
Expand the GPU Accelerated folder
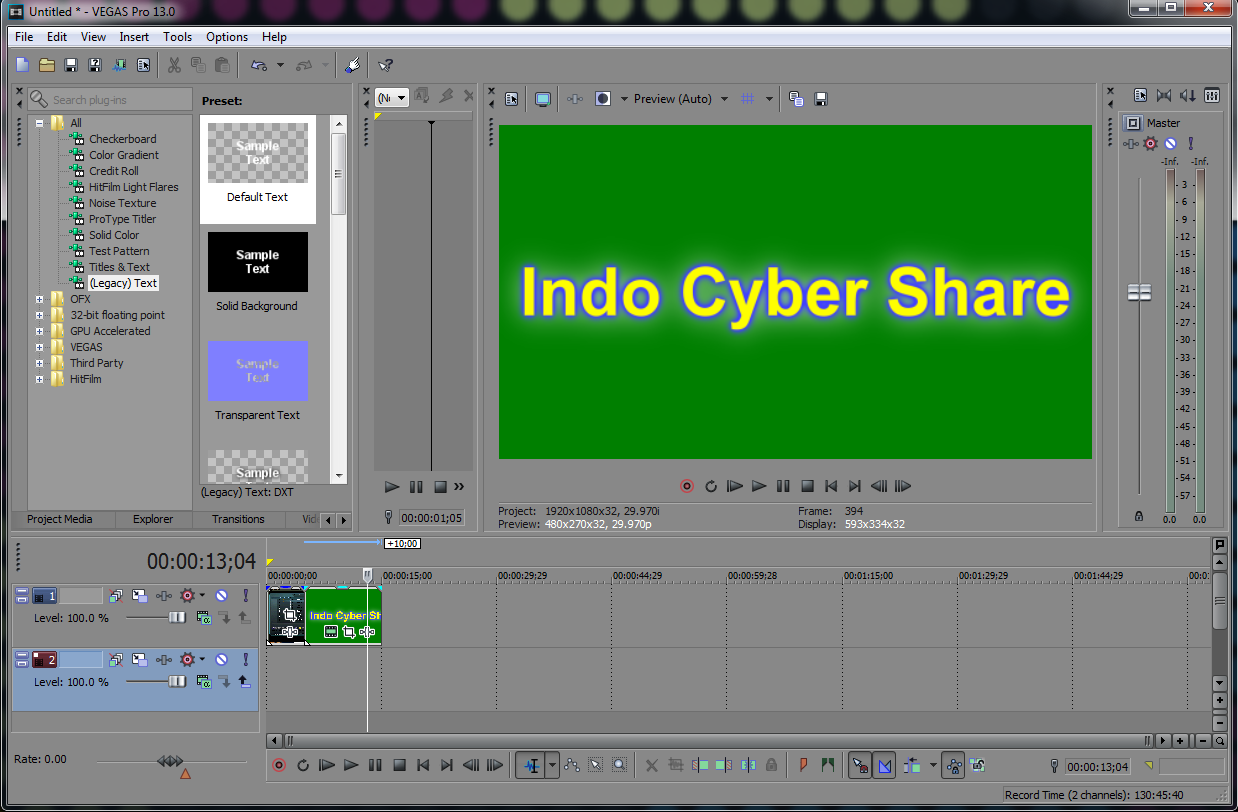[40, 331]
